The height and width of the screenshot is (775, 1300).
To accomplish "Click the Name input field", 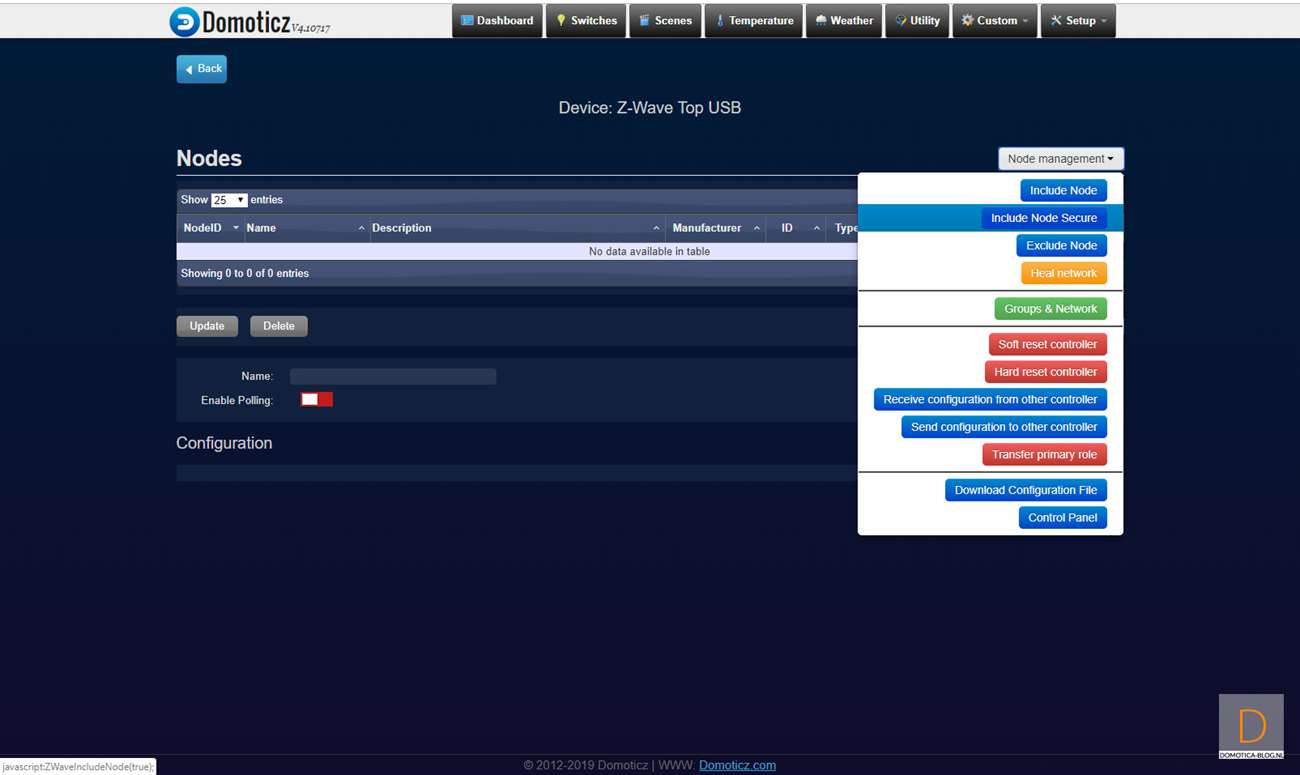I will pyautogui.click(x=393, y=377).
